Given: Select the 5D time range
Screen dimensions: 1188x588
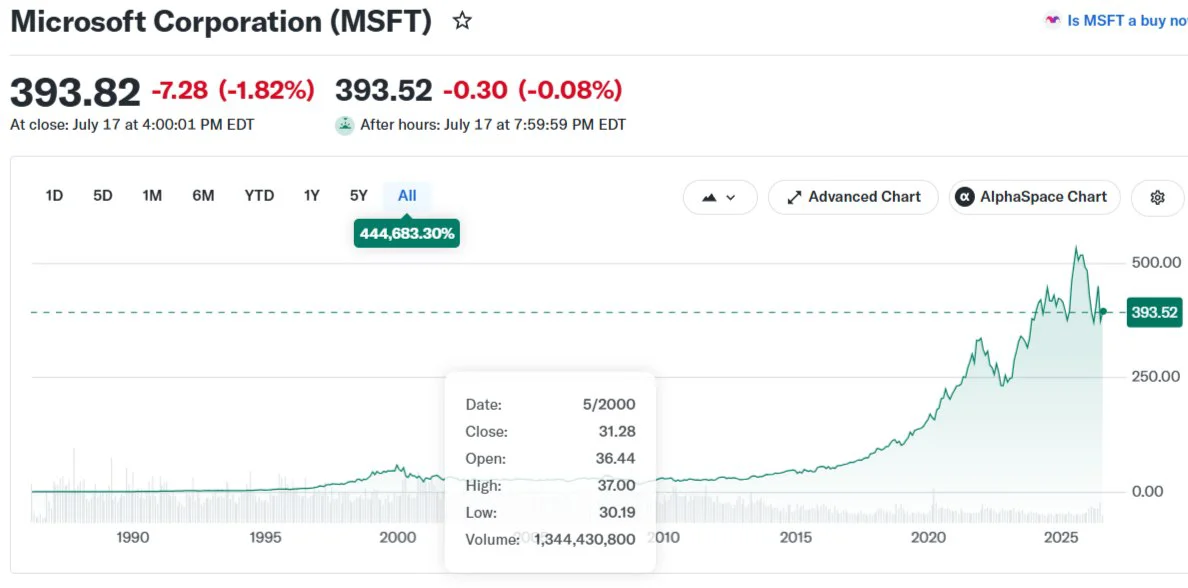Looking at the screenshot, I should [x=103, y=196].
